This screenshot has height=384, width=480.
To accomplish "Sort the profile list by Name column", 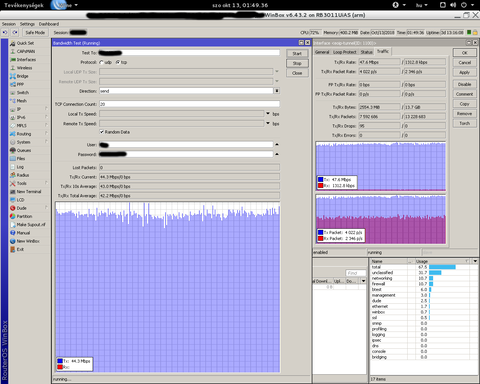I will point(389,261).
